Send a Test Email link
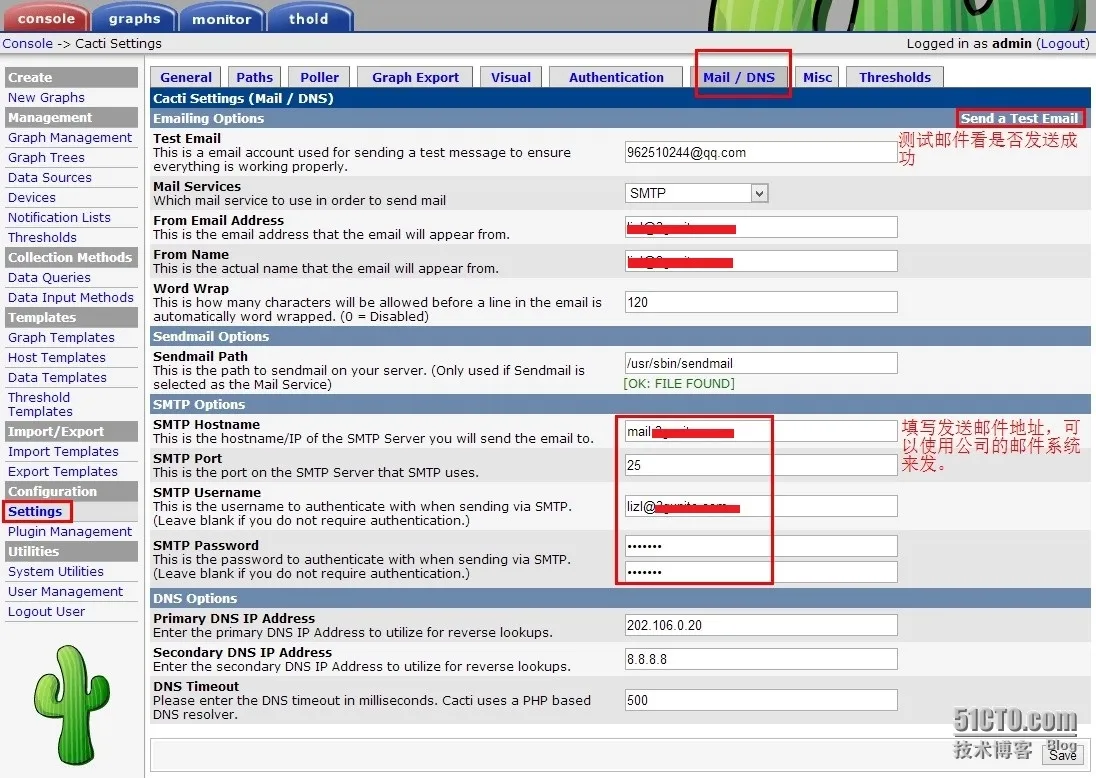The height and width of the screenshot is (778, 1096). coord(1019,118)
